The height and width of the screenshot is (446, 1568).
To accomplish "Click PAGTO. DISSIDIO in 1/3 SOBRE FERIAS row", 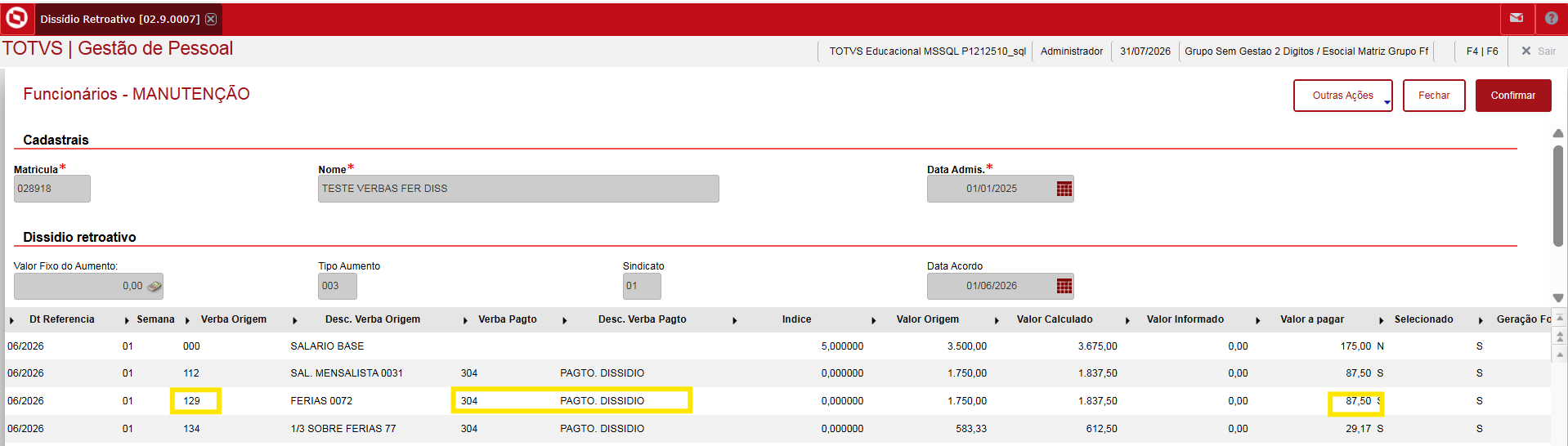I will coord(602,429).
